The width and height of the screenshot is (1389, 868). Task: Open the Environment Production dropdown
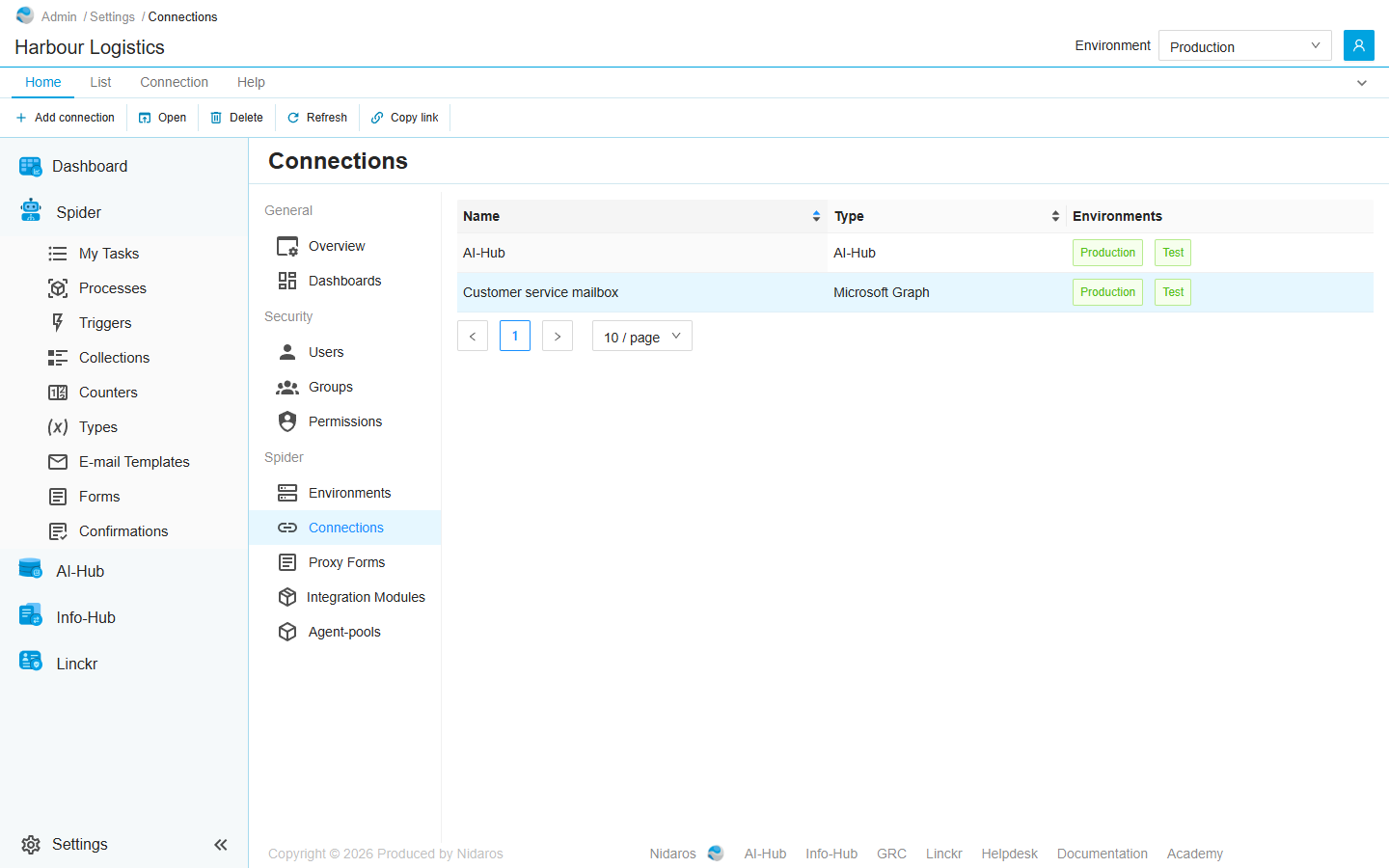[x=1245, y=45]
